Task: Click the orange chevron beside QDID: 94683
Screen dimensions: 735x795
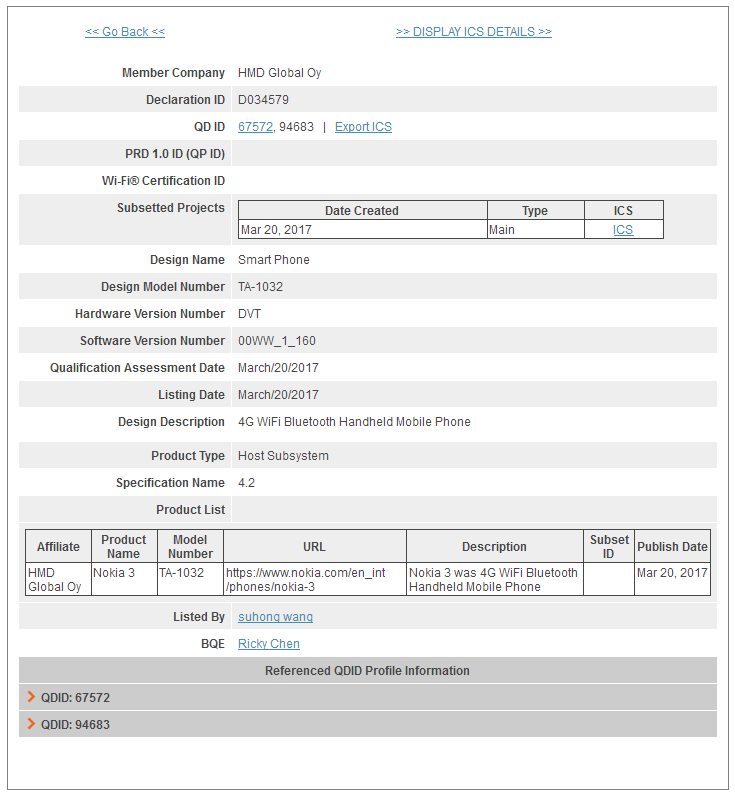Action: click(31, 724)
